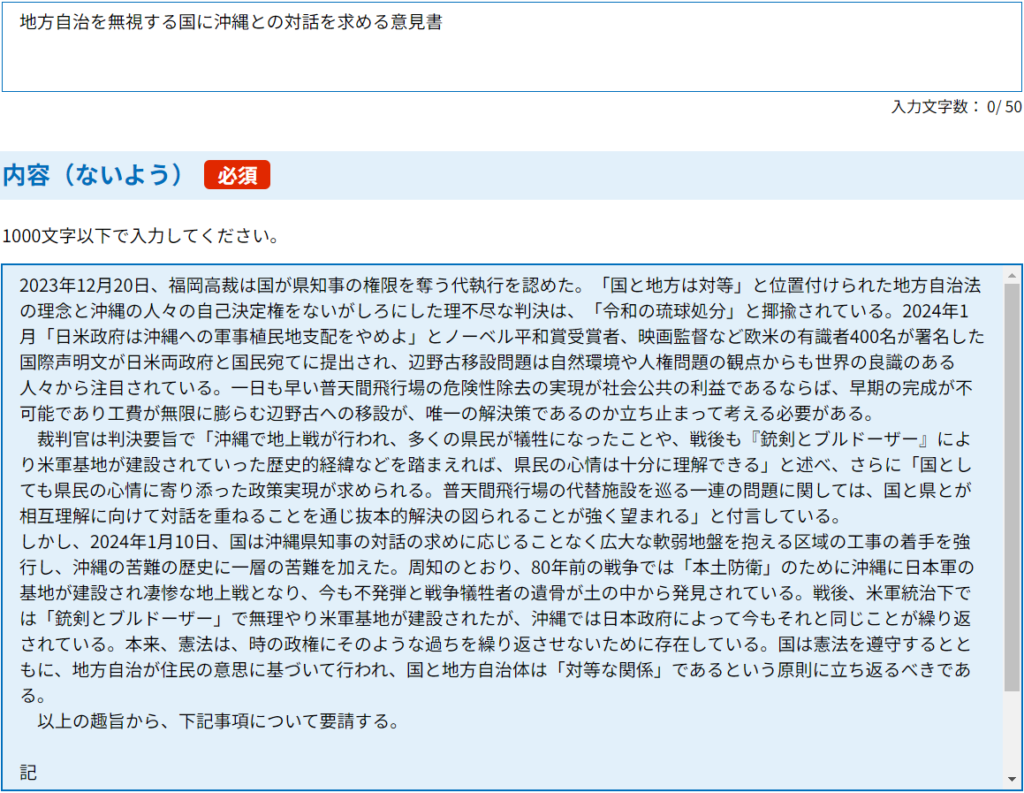Screen dimensions: 1024x793
Task: Click the red 必須 required badge
Action: (x=237, y=175)
